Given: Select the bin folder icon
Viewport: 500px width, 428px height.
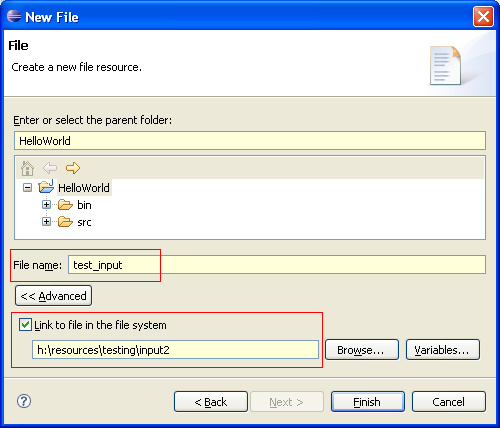Looking at the screenshot, I should pyautogui.click(x=65, y=205).
